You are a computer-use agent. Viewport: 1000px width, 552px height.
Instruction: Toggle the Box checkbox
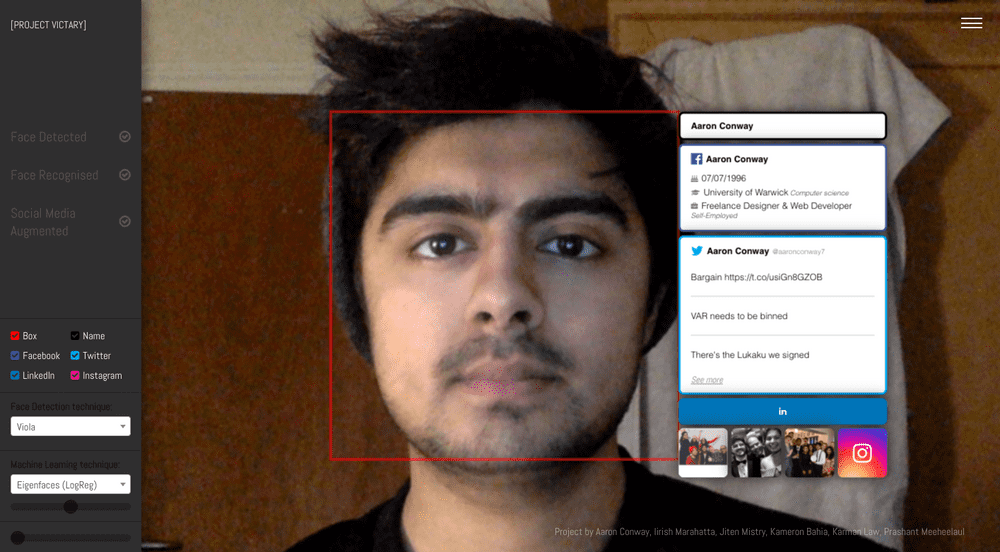click(15, 336)
